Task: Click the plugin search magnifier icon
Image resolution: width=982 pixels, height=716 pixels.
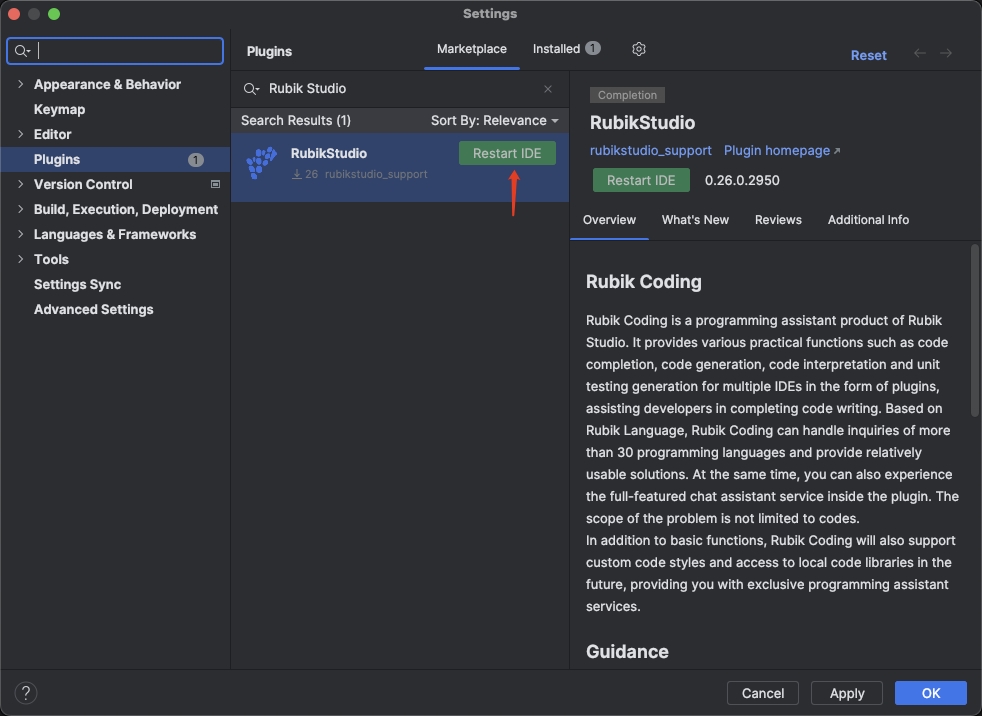Action: (251, 89)
